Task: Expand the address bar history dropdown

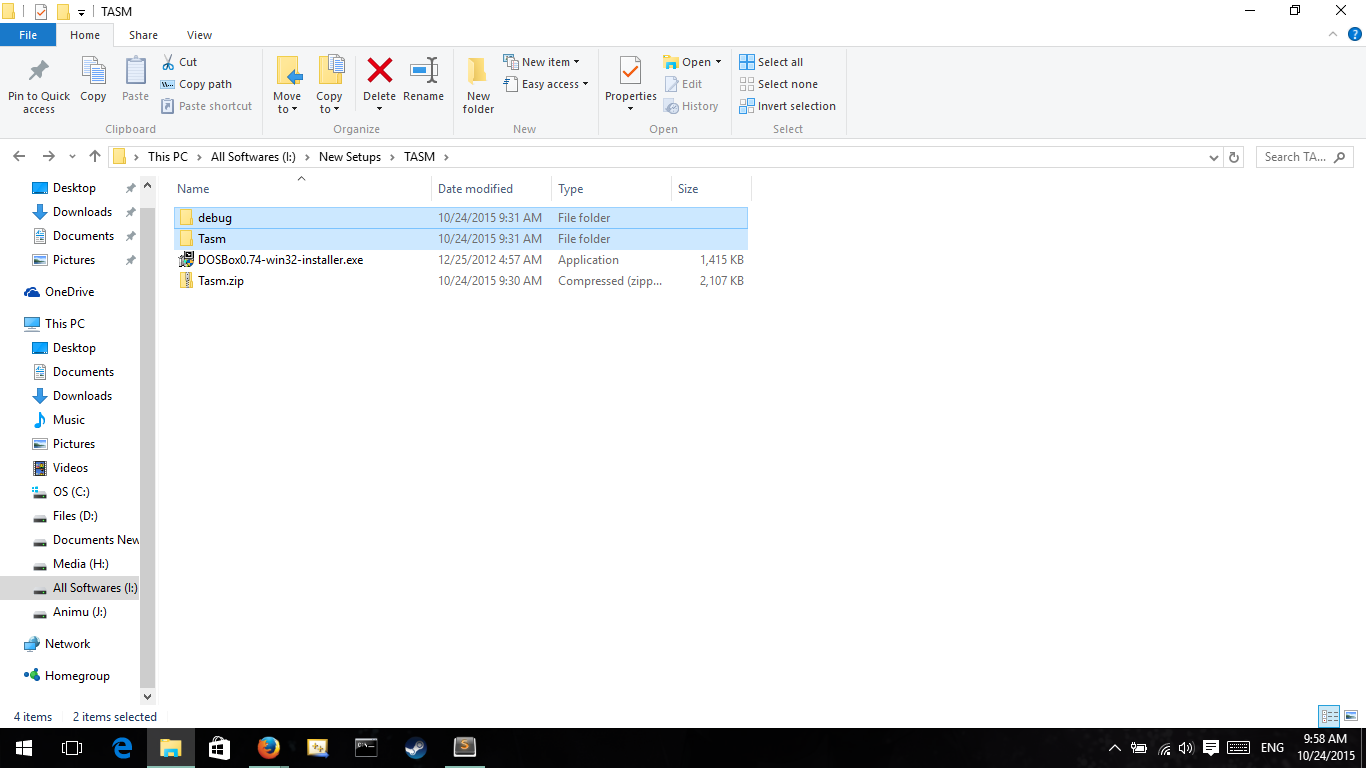Action: click(1213, 157)
